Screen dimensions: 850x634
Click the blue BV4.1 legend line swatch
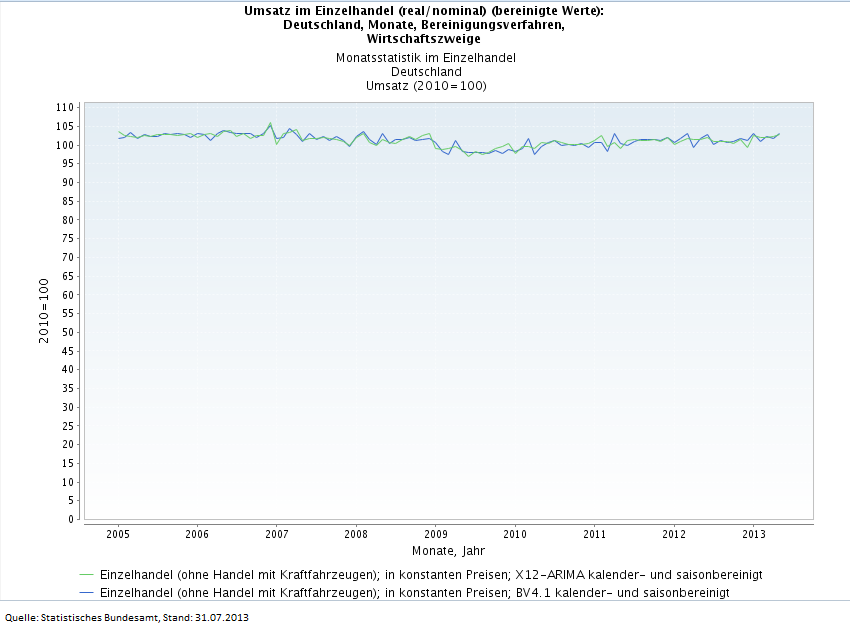tap(85, 593)
